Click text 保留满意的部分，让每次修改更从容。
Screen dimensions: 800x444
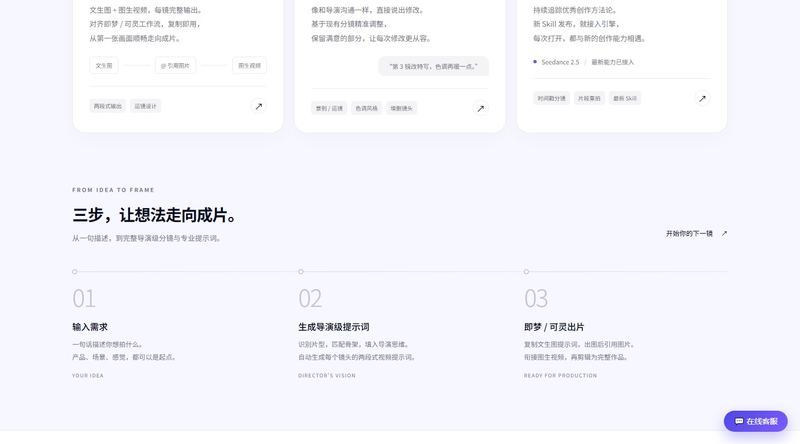click(371, 38)
